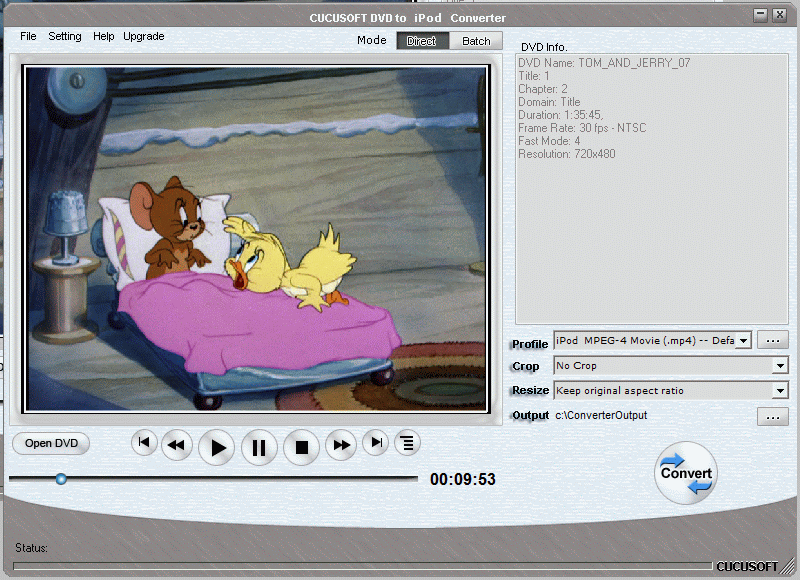800x580 pixels.
Task: Open profile settings via ellipsis button
Action: click(772, 340)
